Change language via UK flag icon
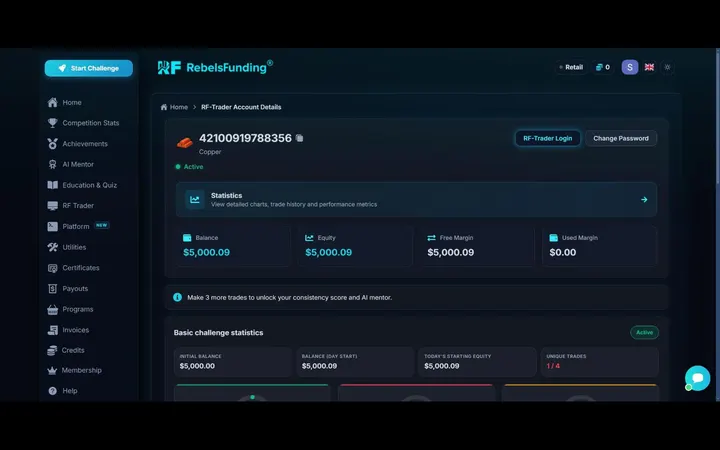Viewport: 720px width, 450px height. pyautogui.click(x=649, y=67)
